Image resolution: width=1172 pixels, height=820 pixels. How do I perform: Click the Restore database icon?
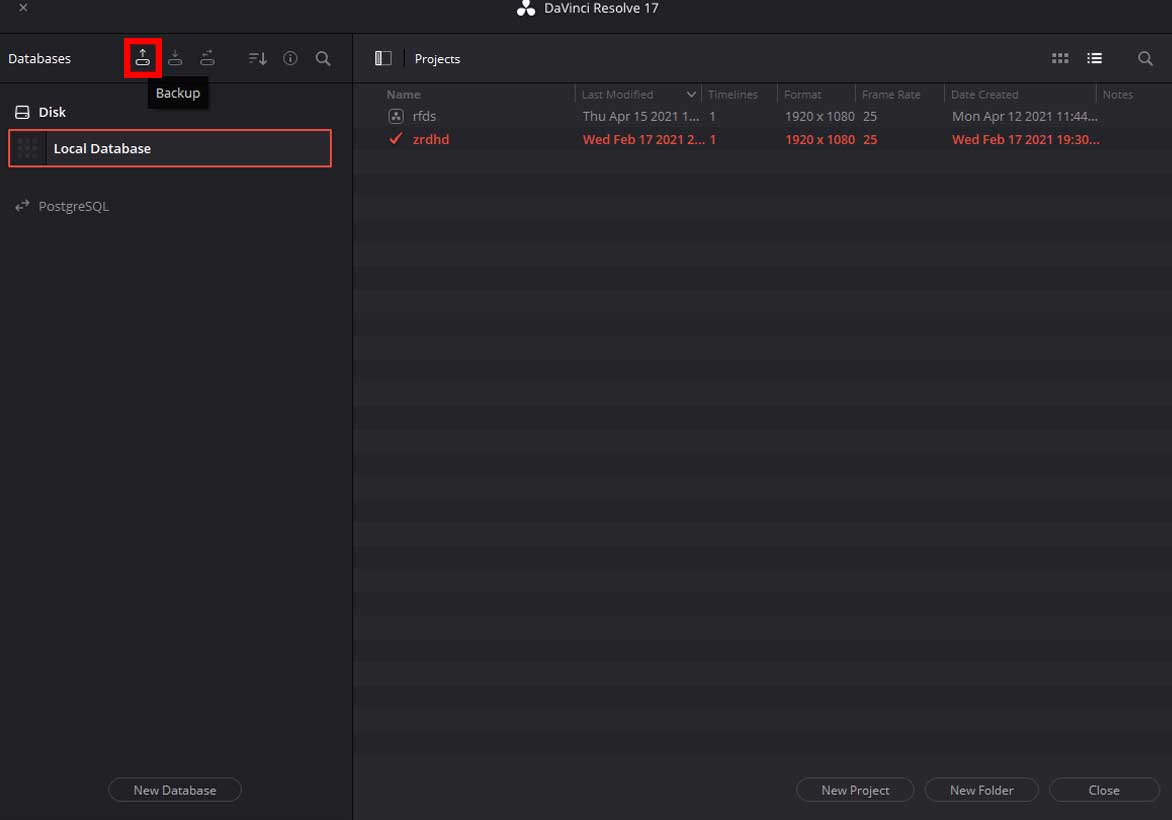[x=175, y=58]
